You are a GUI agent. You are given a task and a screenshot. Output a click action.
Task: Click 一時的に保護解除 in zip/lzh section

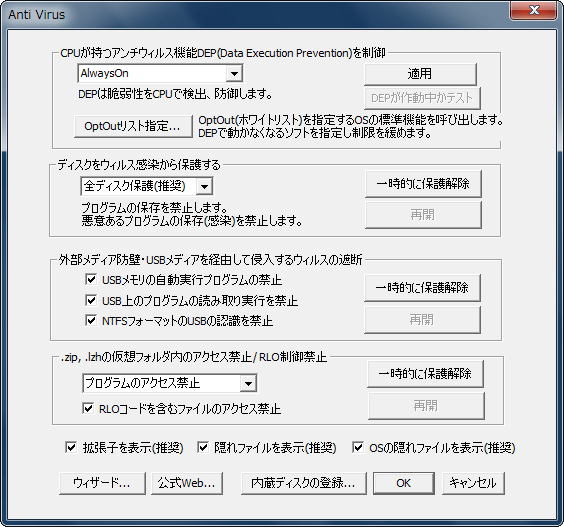pos(425,374)
